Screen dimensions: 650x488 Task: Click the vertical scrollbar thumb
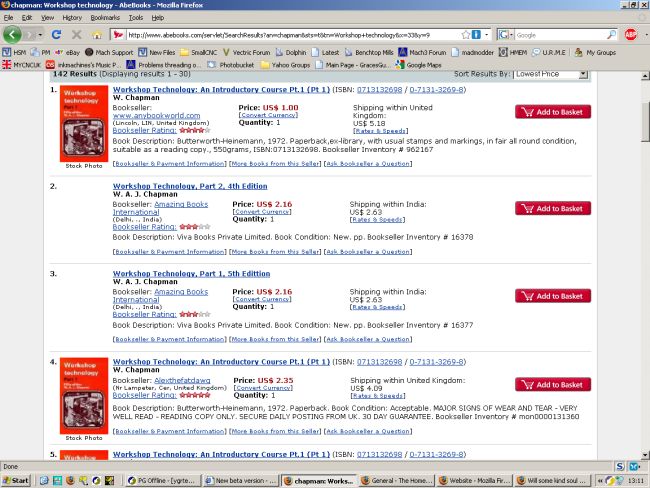click(645, 121)
